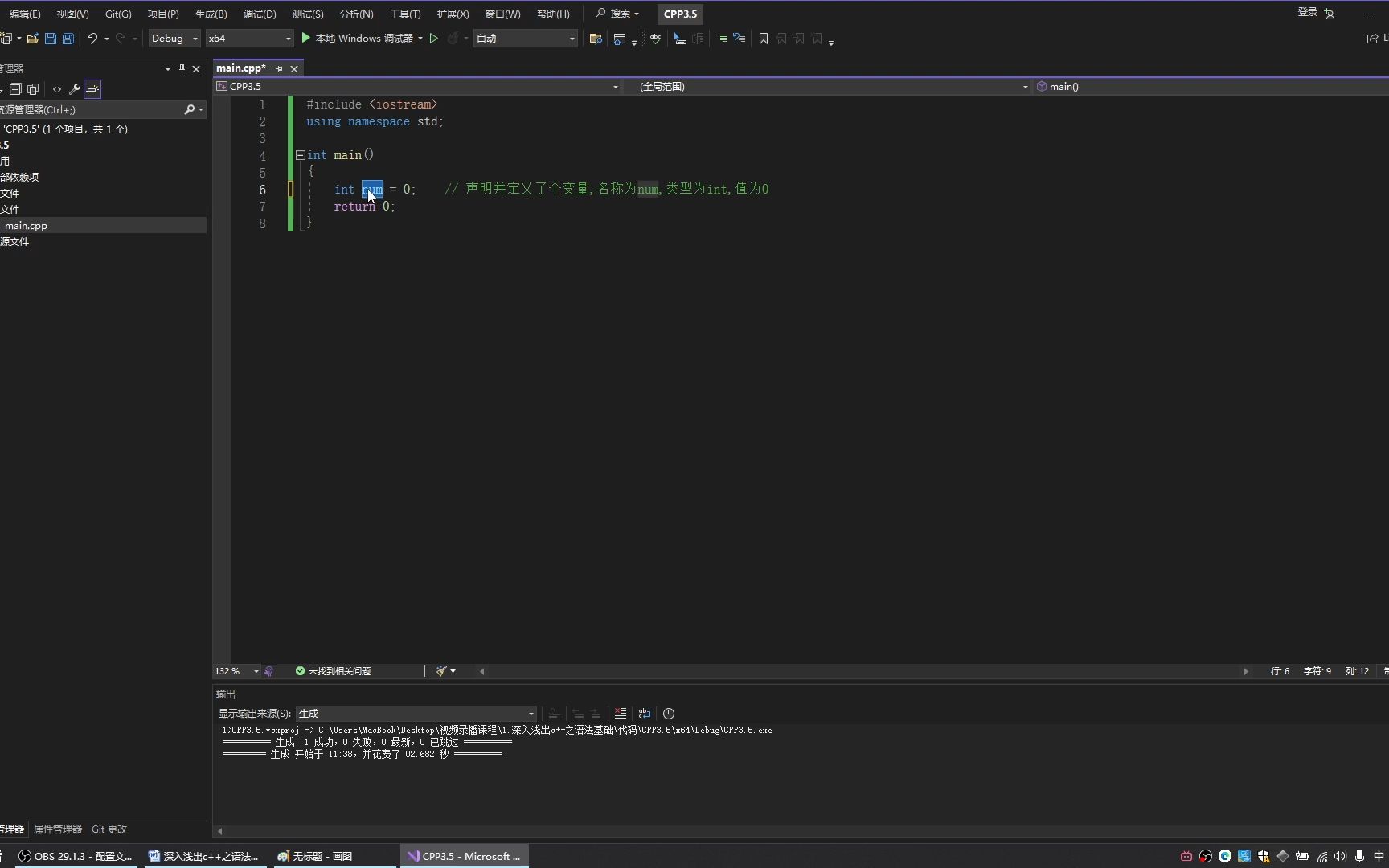The width and height of the screenshot is (1389, 868).
Task: Click the volume speaker tray icon
Action: pos(1340,856)
